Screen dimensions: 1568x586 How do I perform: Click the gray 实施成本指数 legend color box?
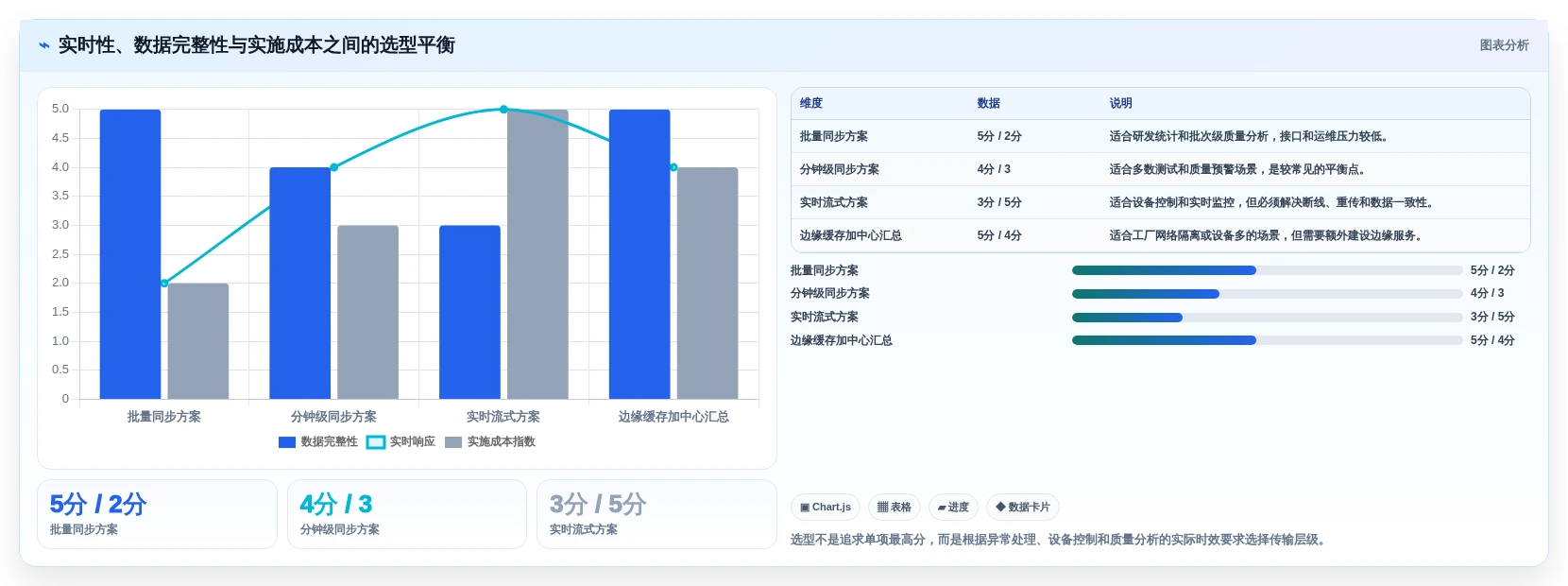coord(453,441)
